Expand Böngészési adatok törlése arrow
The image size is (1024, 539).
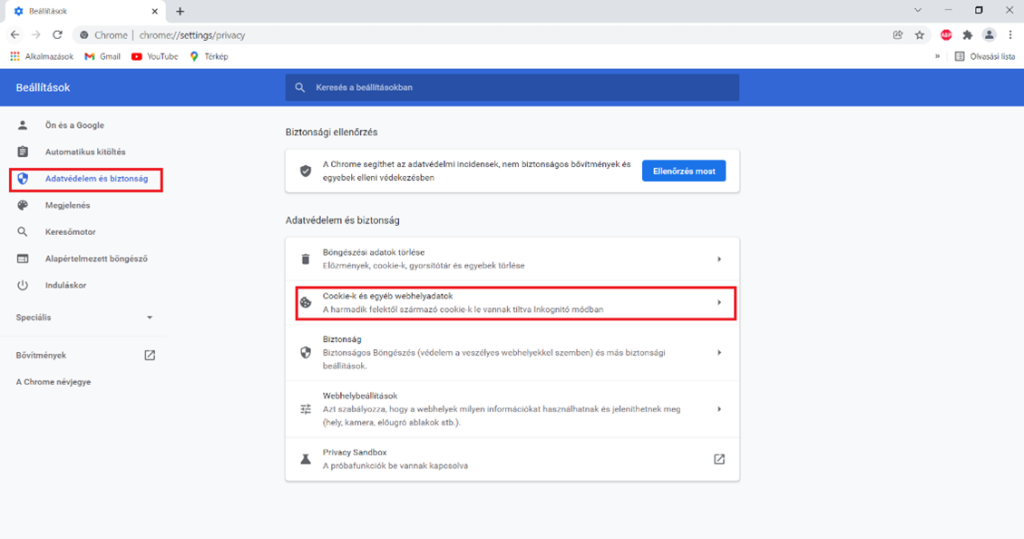(719, 259)
